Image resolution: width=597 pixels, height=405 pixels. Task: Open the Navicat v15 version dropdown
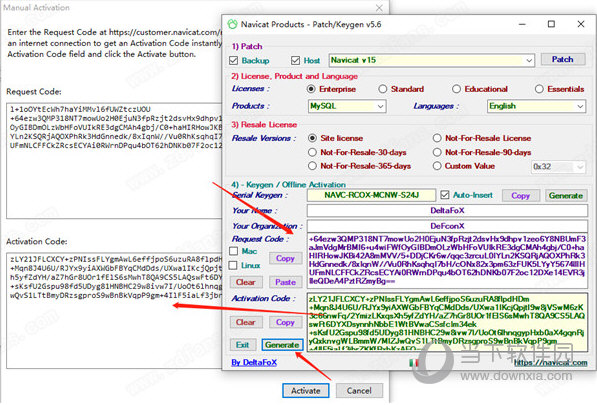431,60
